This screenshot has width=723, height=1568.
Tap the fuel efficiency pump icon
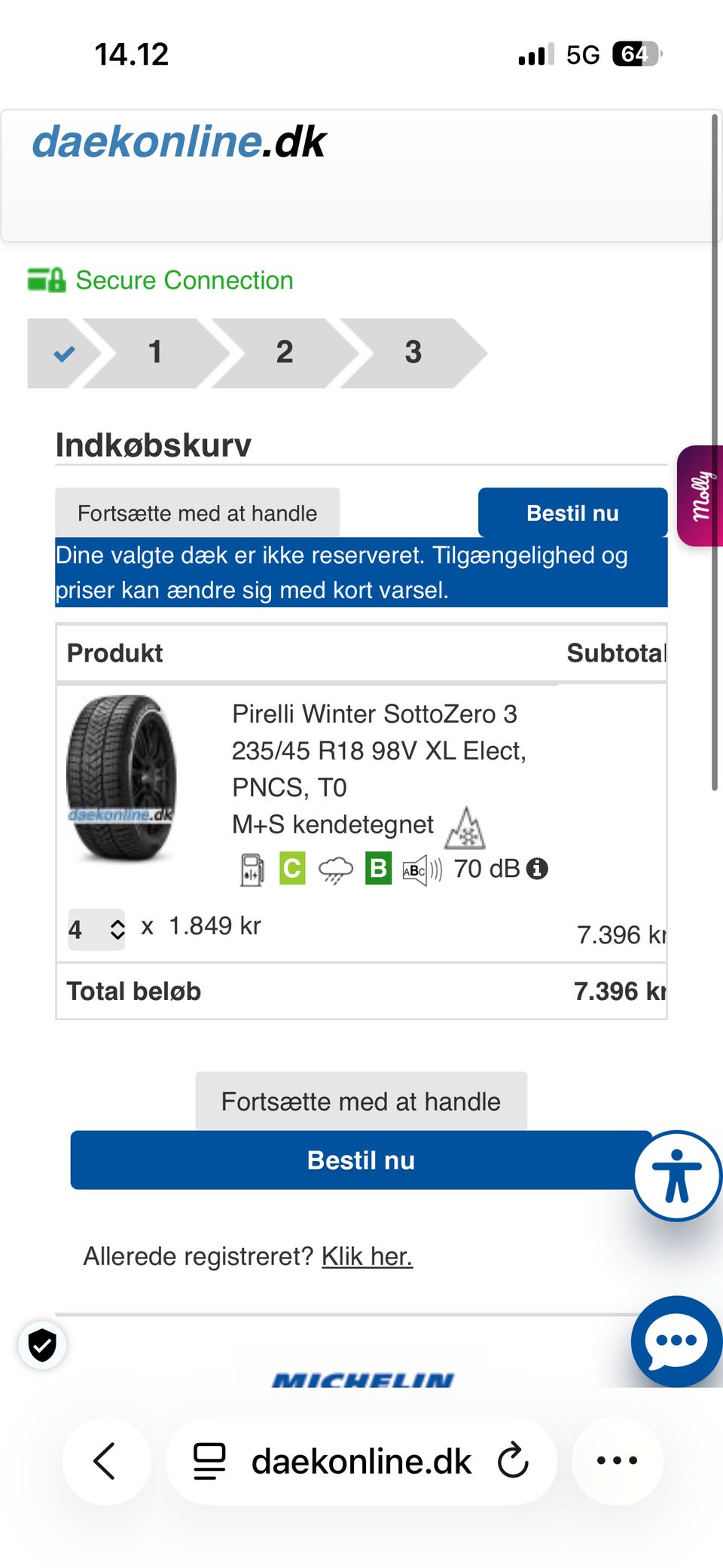[252, 870]
